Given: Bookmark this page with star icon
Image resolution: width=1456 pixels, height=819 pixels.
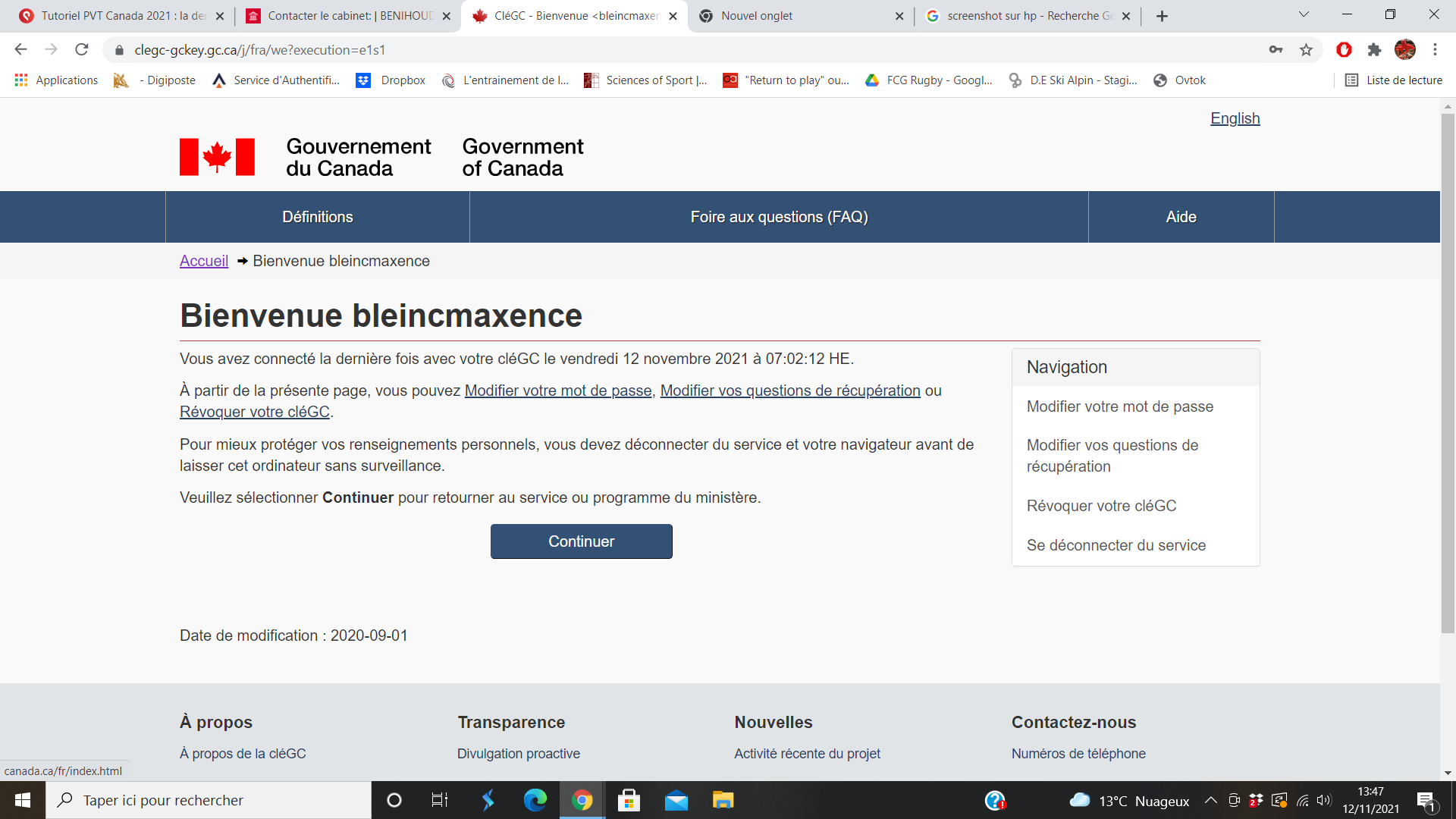Looking at the screenshot, I should point(1306,50).
